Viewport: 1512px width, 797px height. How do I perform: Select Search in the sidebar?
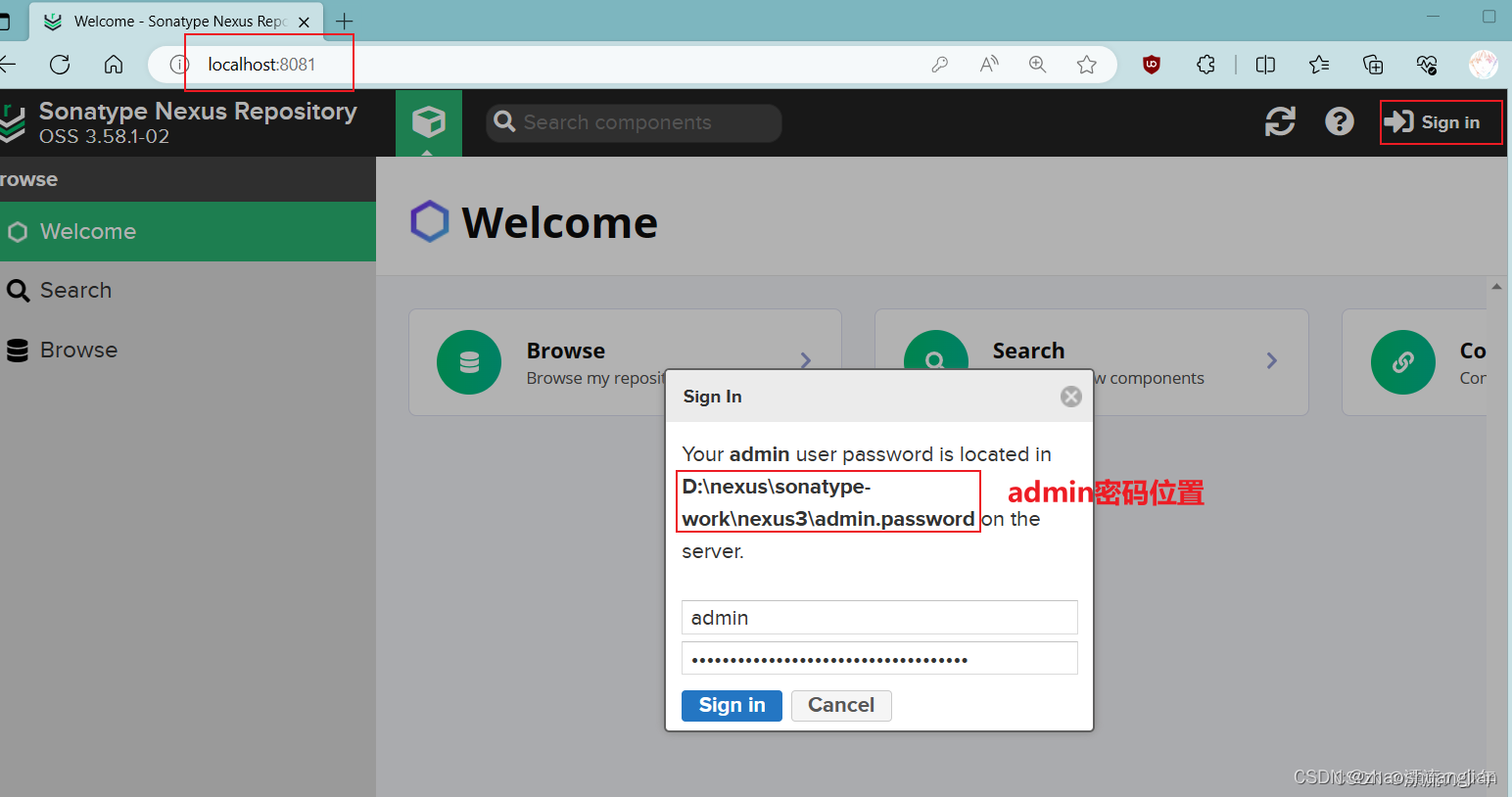pos(188,291)
